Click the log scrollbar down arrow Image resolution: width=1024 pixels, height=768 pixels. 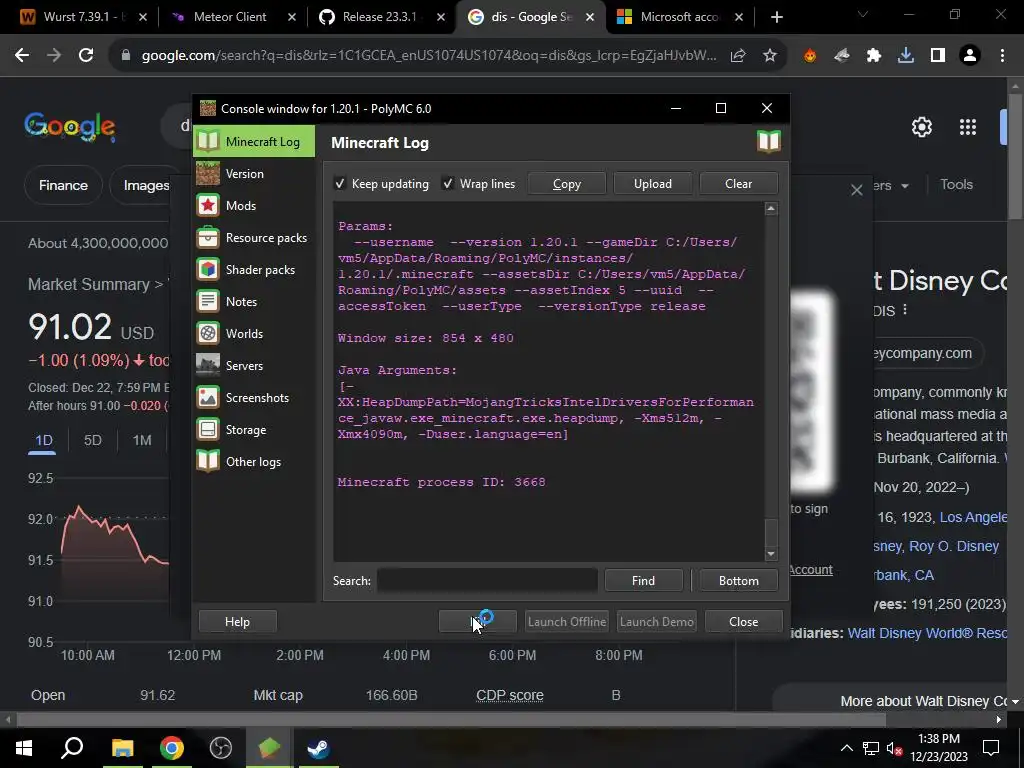771,554
